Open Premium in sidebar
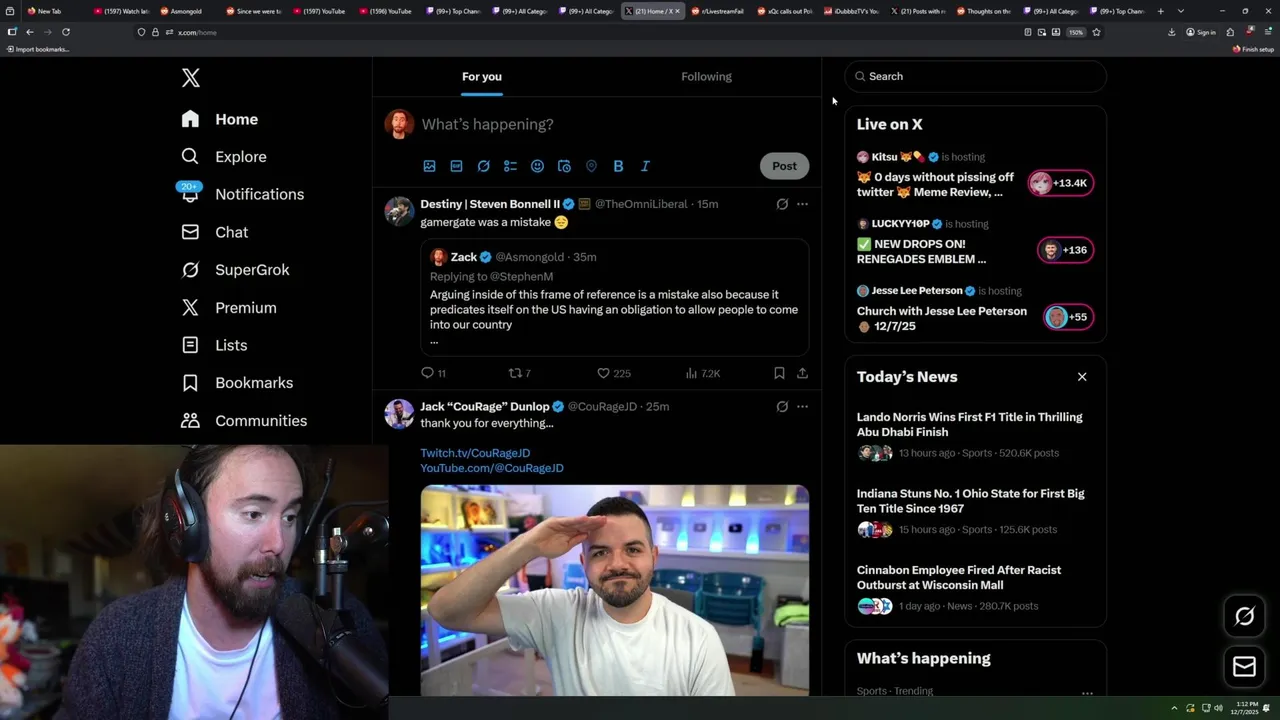 pyautogui.click(x=229, y=308)
